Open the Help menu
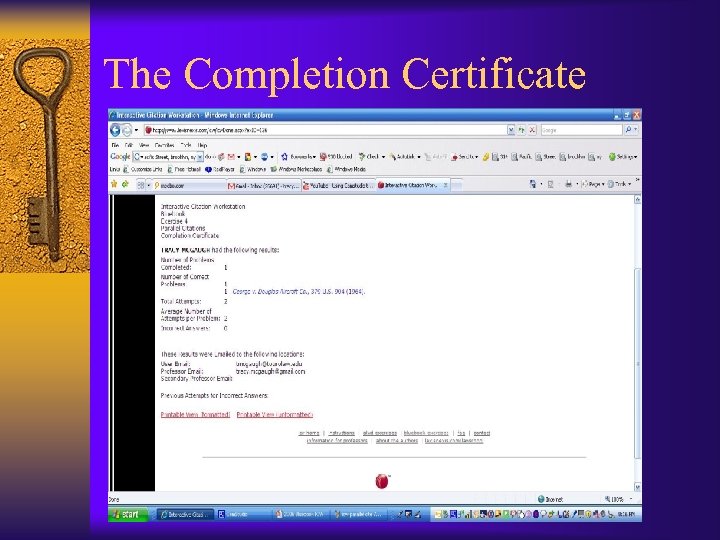The height and width of the screenshot is (540, 720). point(202,145)
